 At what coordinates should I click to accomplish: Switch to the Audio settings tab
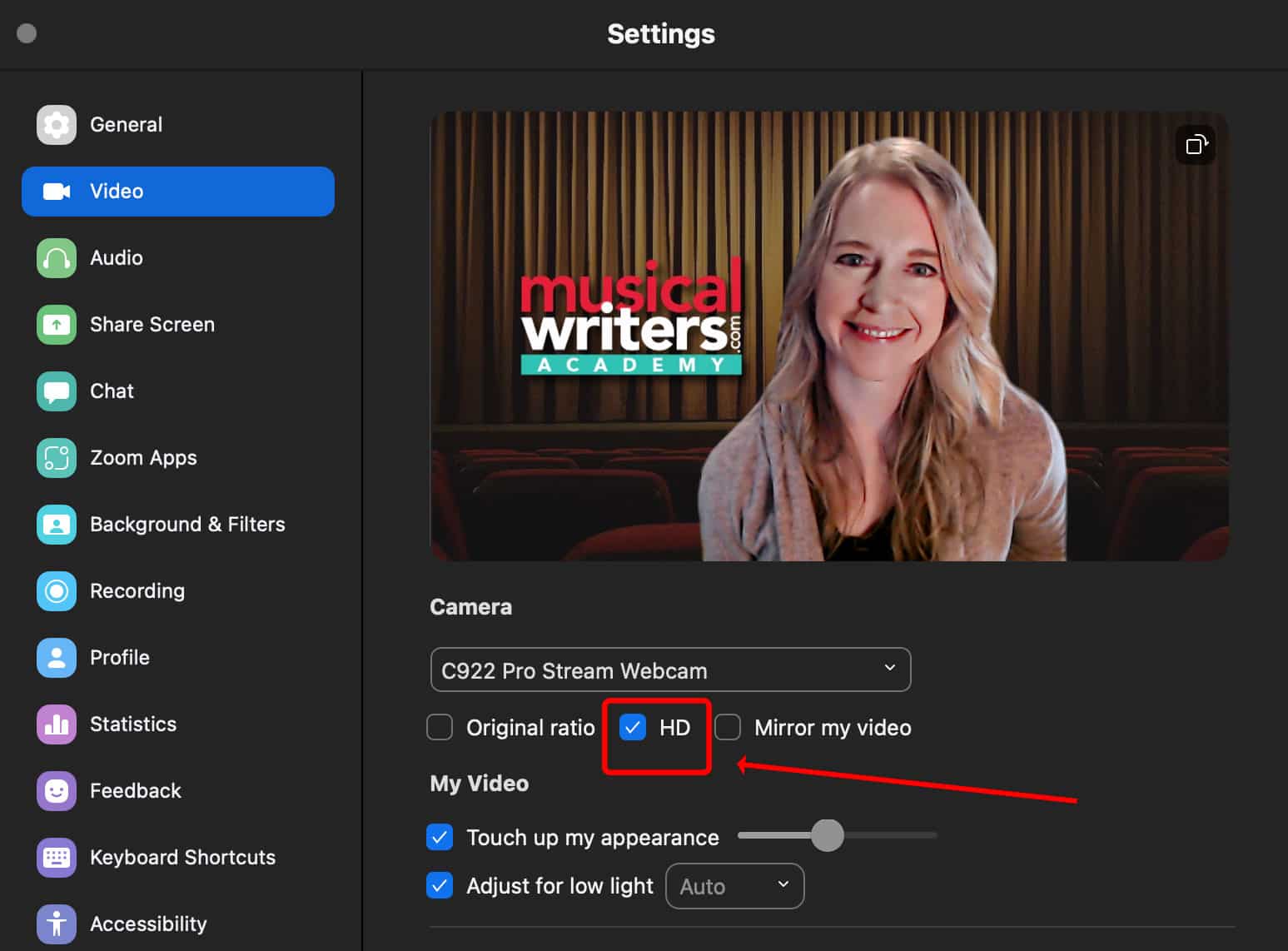[117, 258]
